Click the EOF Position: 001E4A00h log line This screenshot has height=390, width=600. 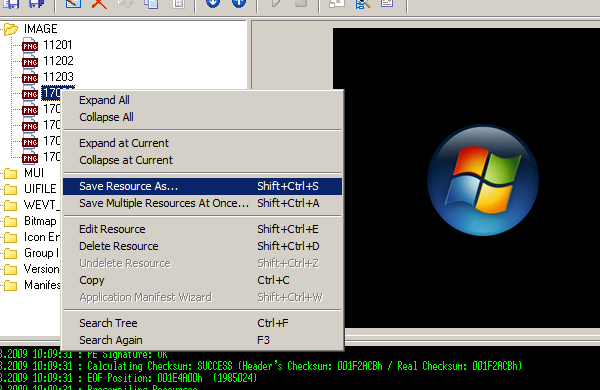(x=129, y=378)
